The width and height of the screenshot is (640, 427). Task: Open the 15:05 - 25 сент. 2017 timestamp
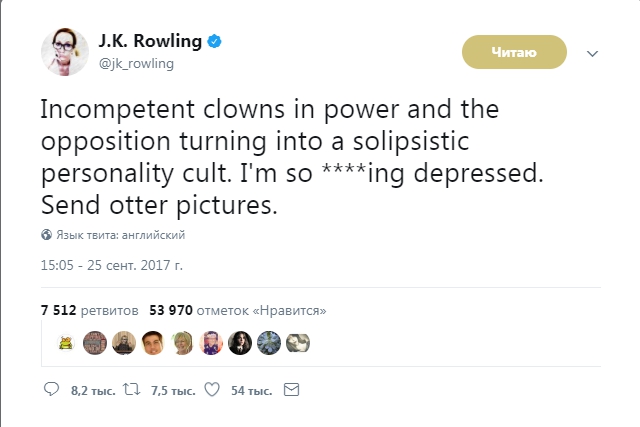click(x=112, y=265)
